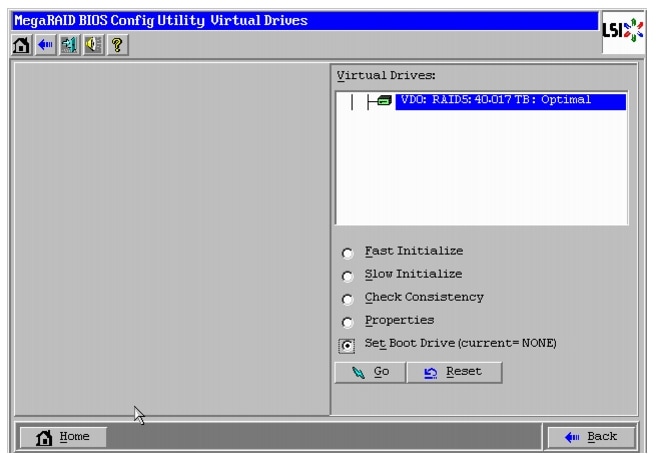Click the Home icon in the toolbar

pyautogui.click(x=21, y=45)
